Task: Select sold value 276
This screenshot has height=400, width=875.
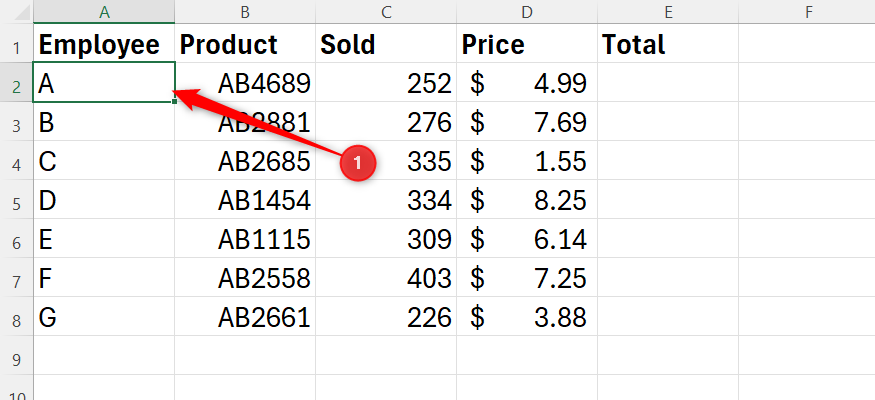Action: pyautogui.click(x=386, y=122)
